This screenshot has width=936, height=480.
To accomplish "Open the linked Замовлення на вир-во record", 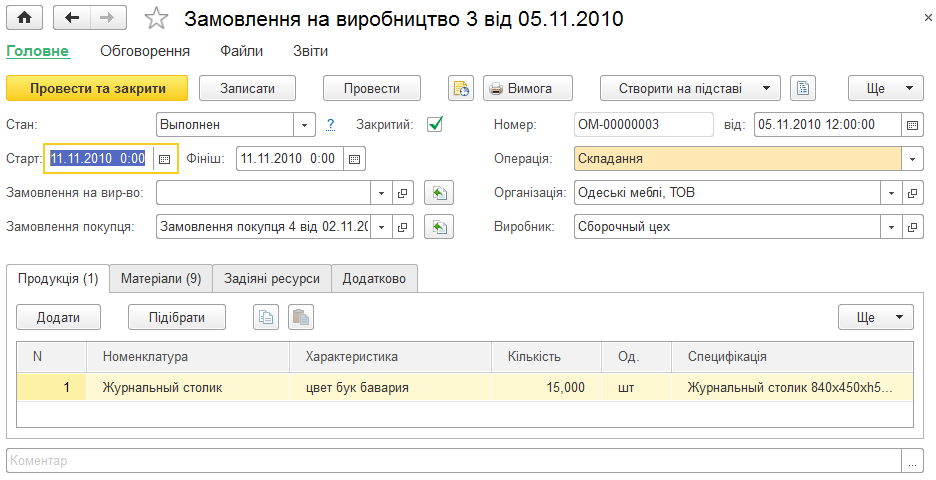I will pyautogui.click(x=403, y=193).
